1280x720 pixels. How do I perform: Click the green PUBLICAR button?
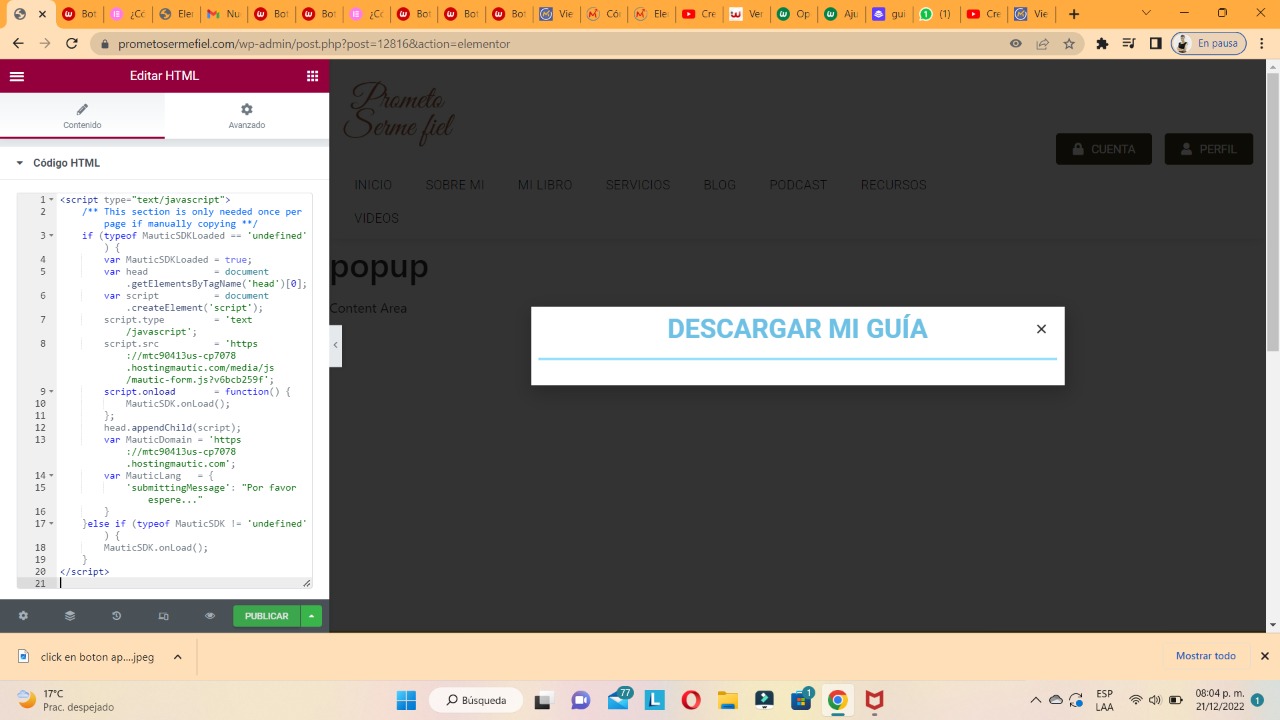point(267,616)
